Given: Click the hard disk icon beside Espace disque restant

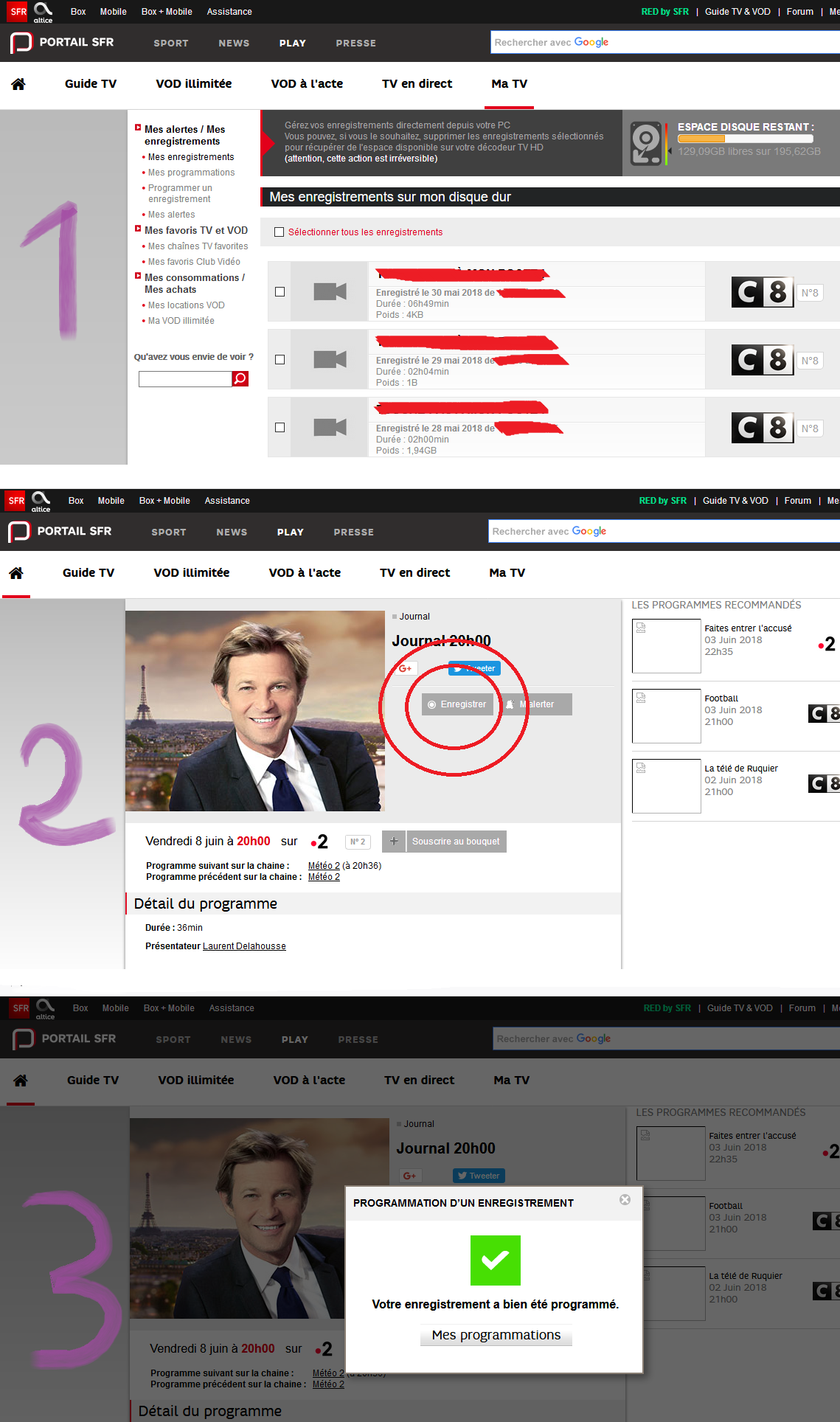Looking at the screenshot, I should coord(646,143).
